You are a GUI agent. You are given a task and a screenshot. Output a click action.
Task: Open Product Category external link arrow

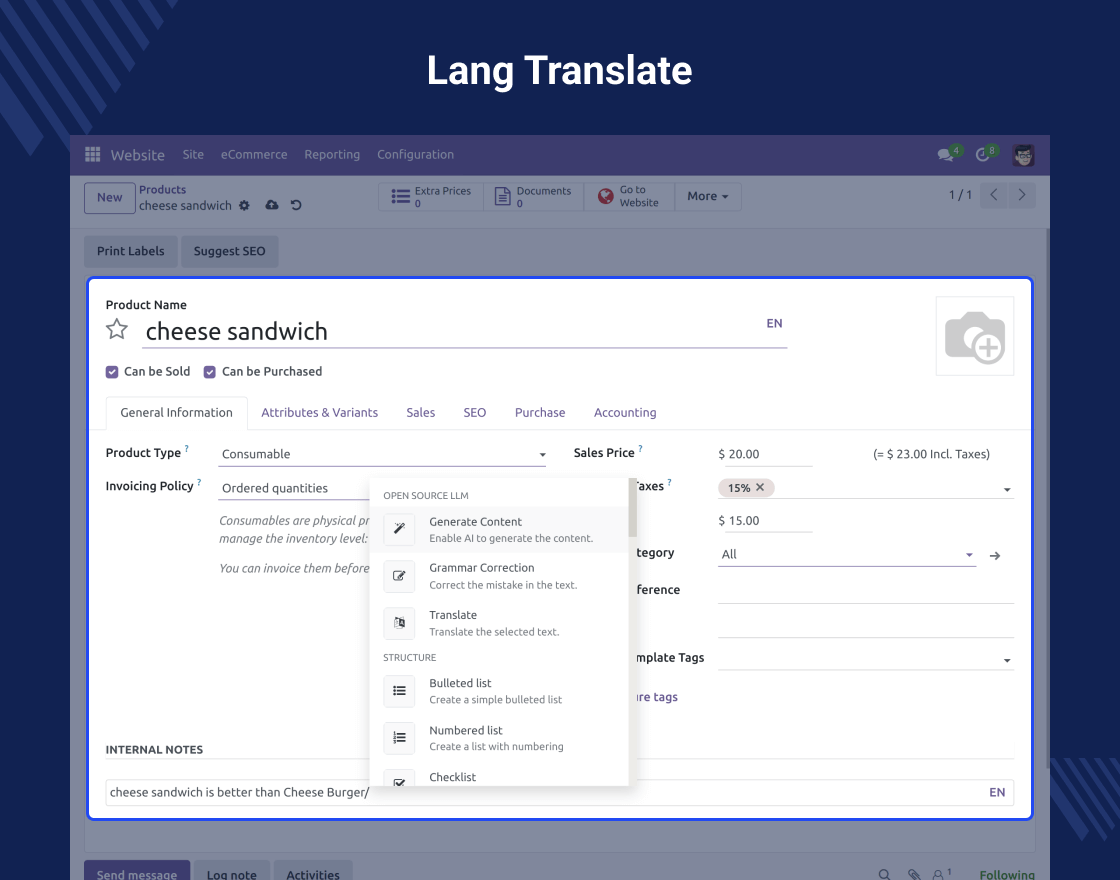[995, 556]
